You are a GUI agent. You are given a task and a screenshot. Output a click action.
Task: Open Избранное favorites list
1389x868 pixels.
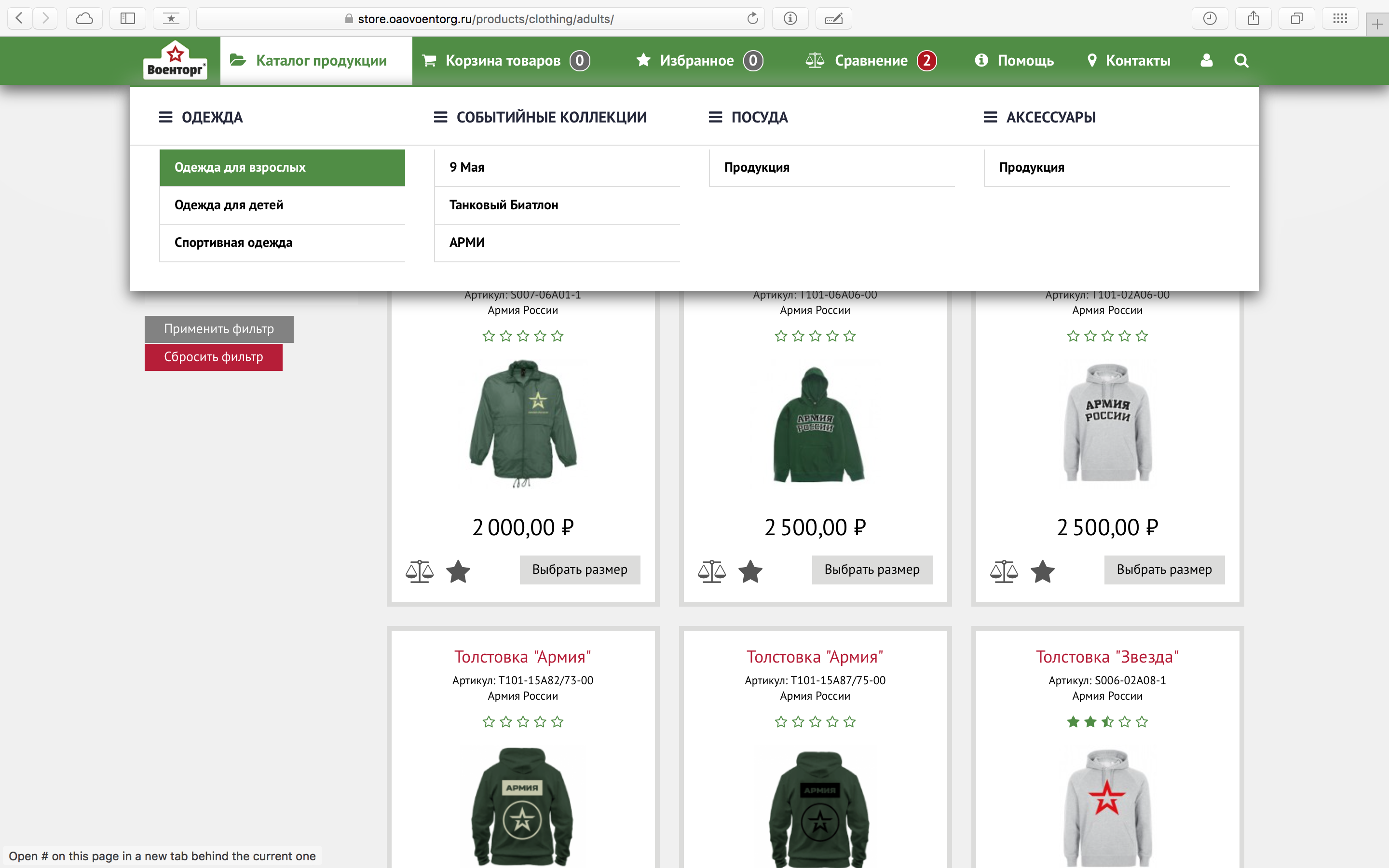[700, 60]
